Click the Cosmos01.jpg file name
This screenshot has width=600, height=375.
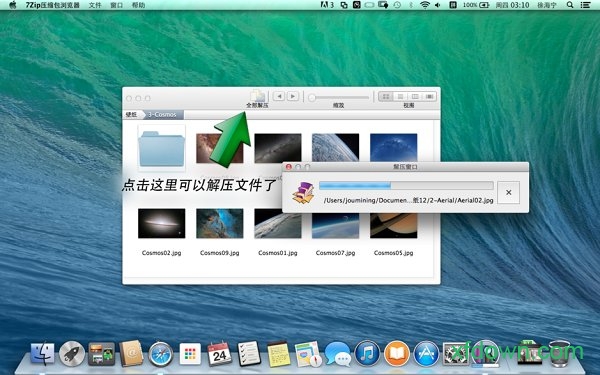pyautogui.click(x=278, y=253)
